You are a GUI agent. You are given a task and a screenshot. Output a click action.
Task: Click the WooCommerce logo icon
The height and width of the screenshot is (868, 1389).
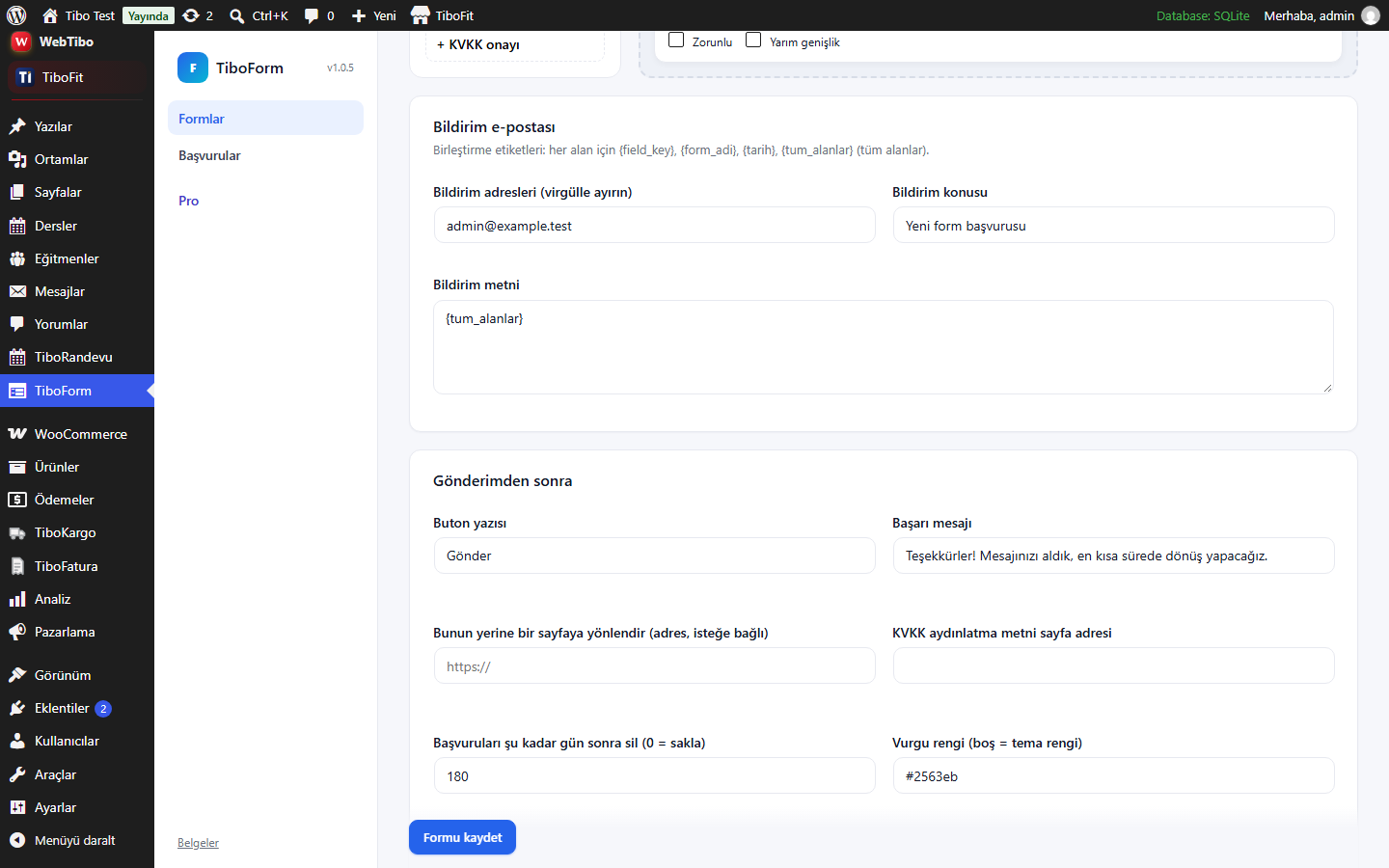[17, 434]
